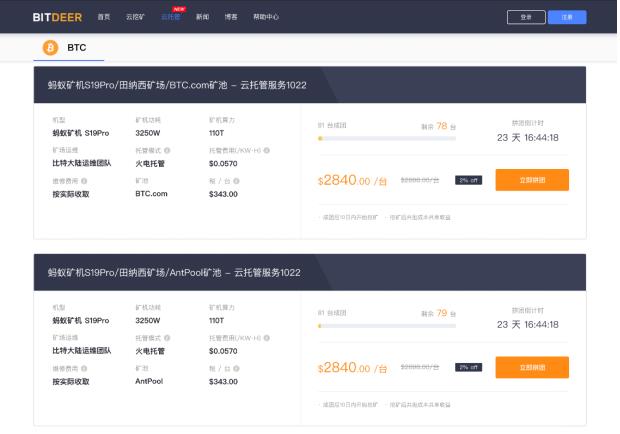Click countdown '23 天 16:44:18' in AntPool card
Viewport: 620px width, 434px height.
(527, 325)
